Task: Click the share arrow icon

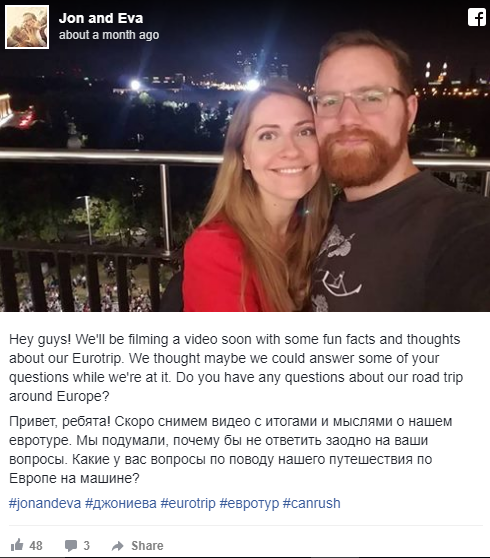Action: click(117, 546)
